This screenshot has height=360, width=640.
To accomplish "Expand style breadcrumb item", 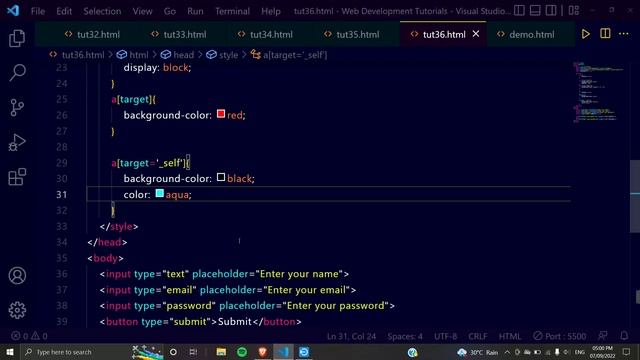I will pyautogui.click(x=228, y=55).
